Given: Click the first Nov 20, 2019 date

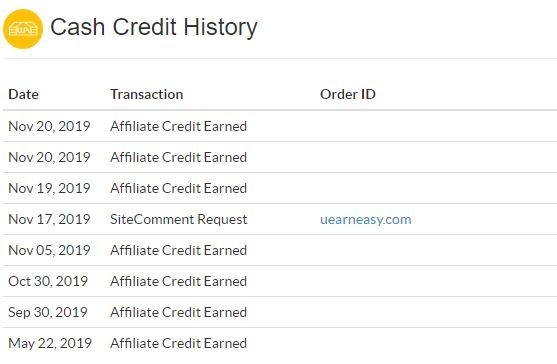Looking at the screenshot, I should pyautogui.click(x=49, y=126).
